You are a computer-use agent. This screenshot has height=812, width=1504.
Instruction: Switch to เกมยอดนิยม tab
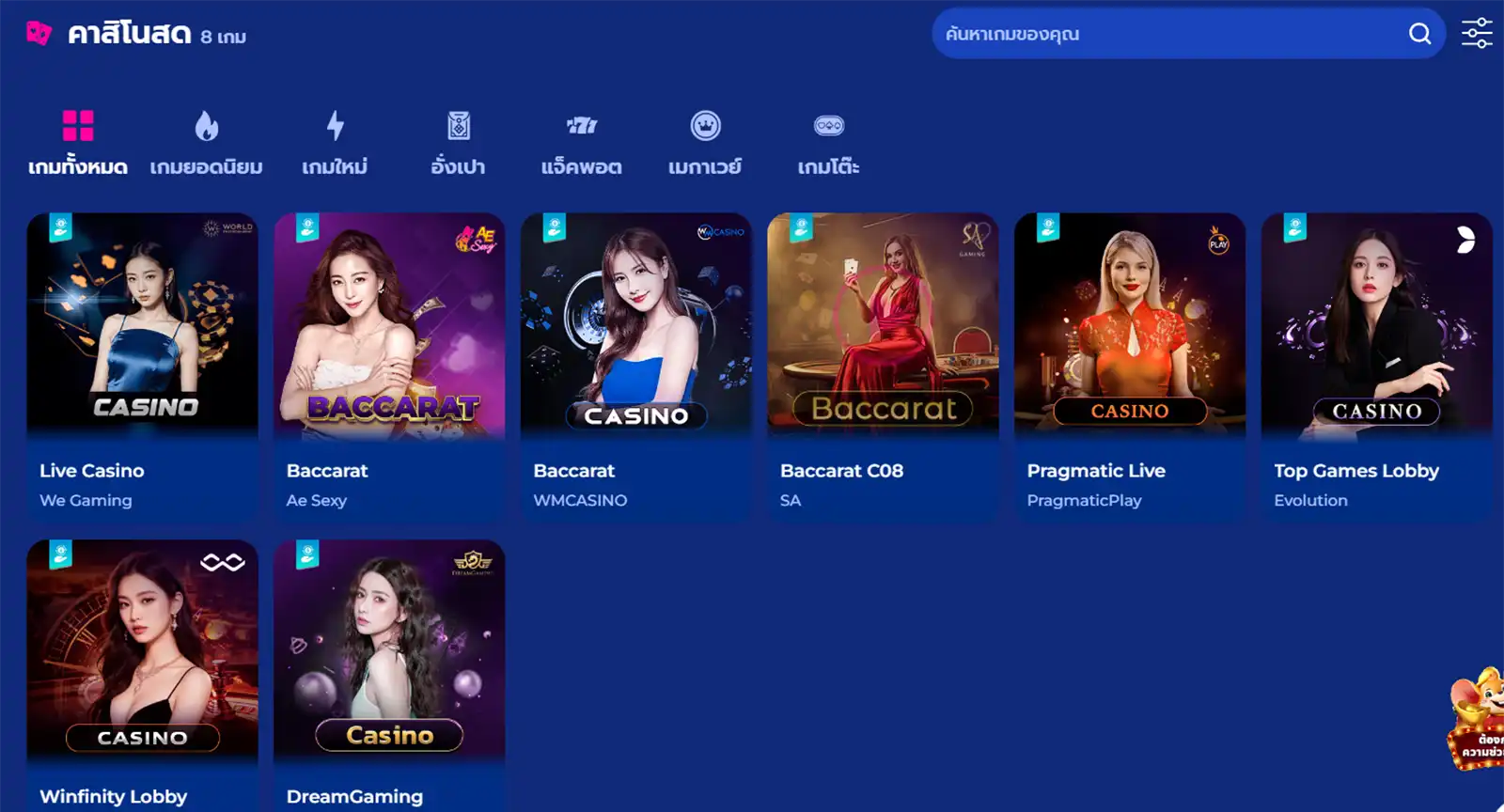(x=207, y=167)
